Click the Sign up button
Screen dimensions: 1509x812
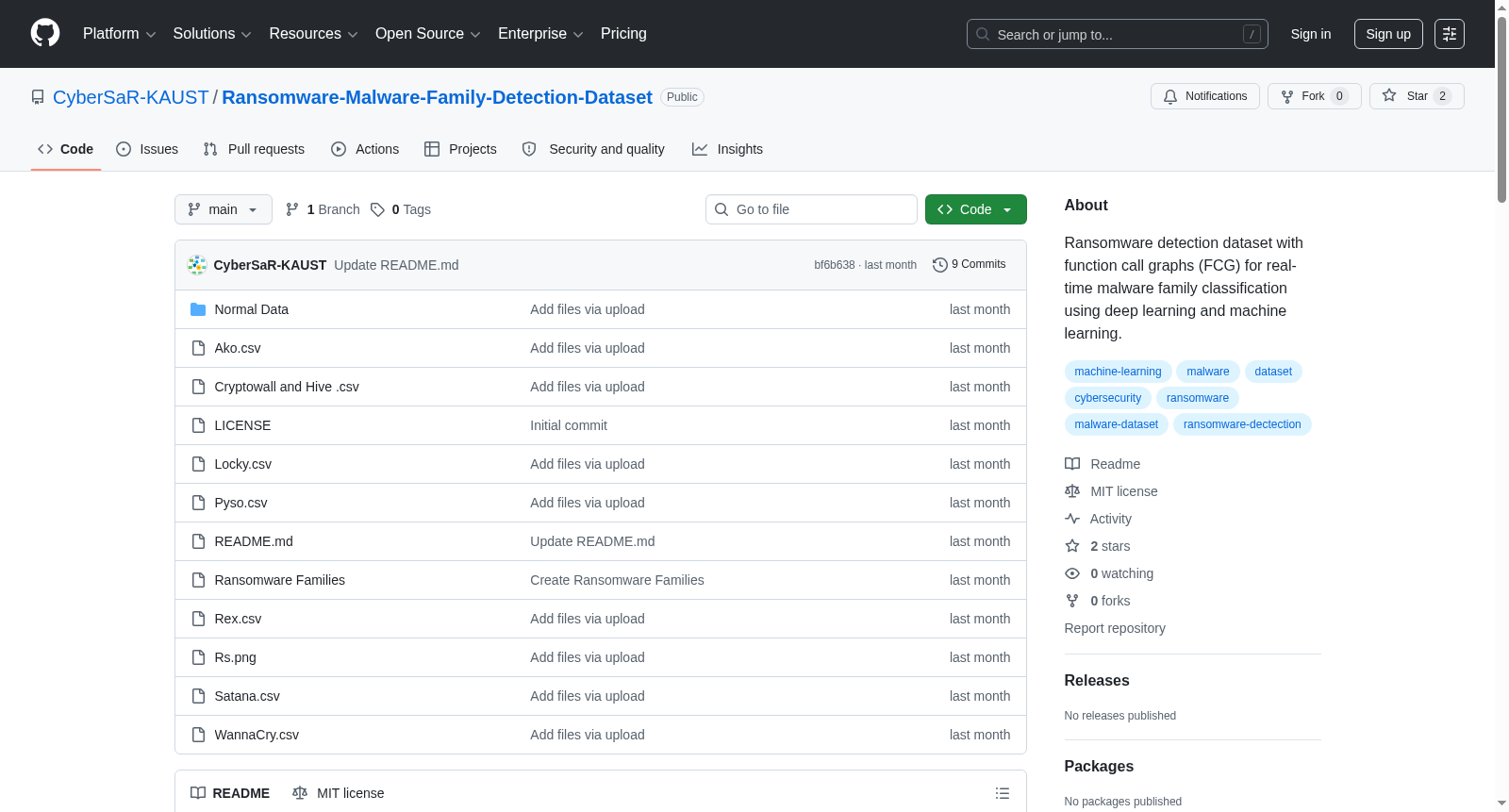(x=1388, y=34)
